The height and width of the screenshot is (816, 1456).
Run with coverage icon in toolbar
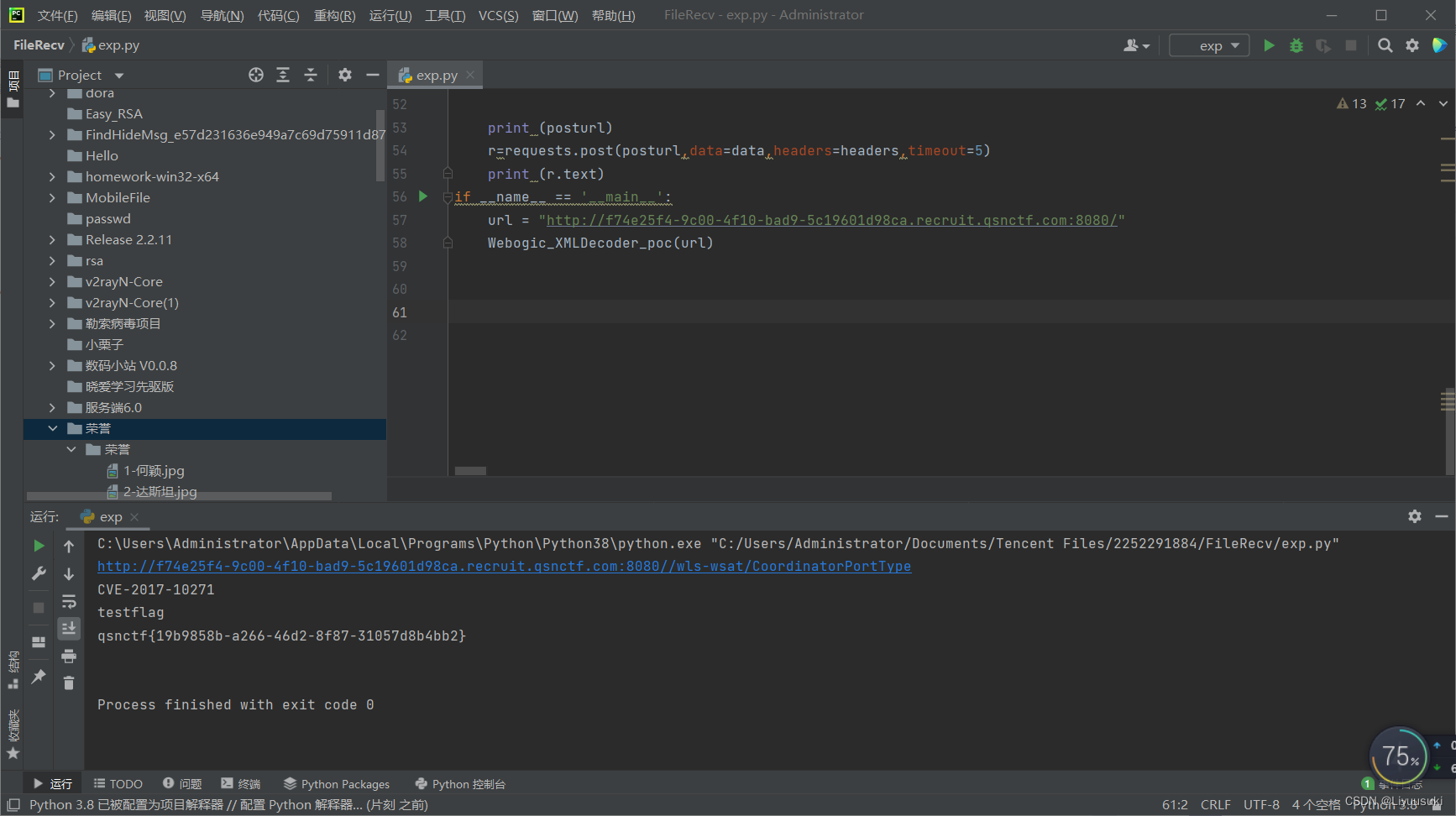click(1323, 45)
